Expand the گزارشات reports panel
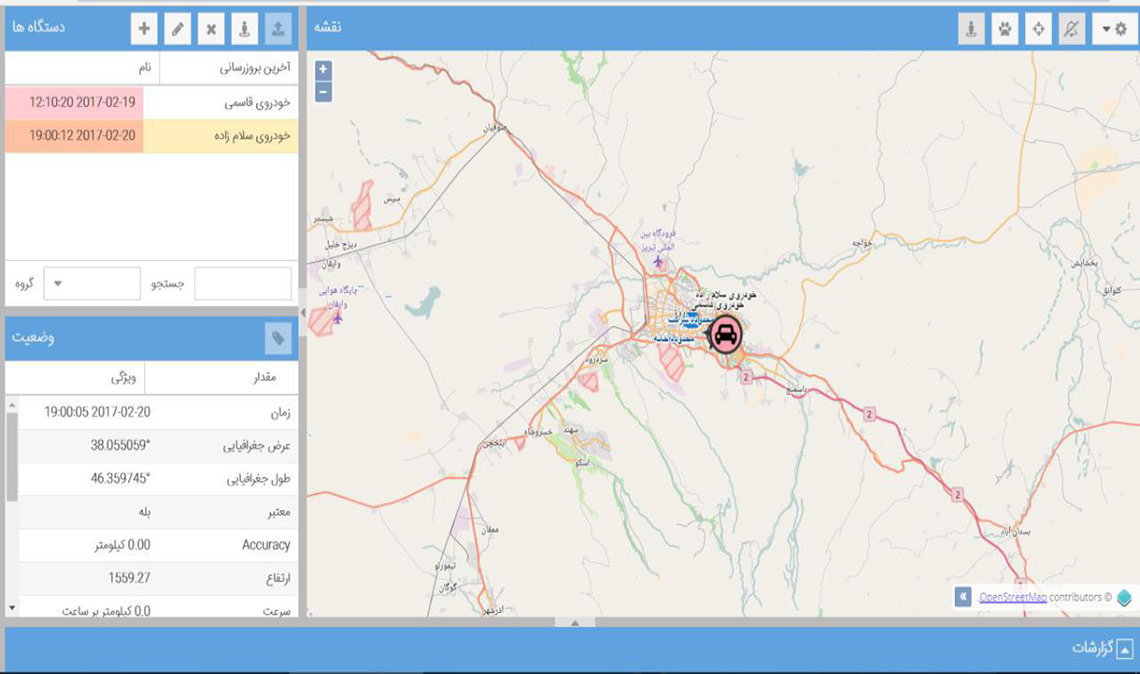 (x=1125, y=649)
